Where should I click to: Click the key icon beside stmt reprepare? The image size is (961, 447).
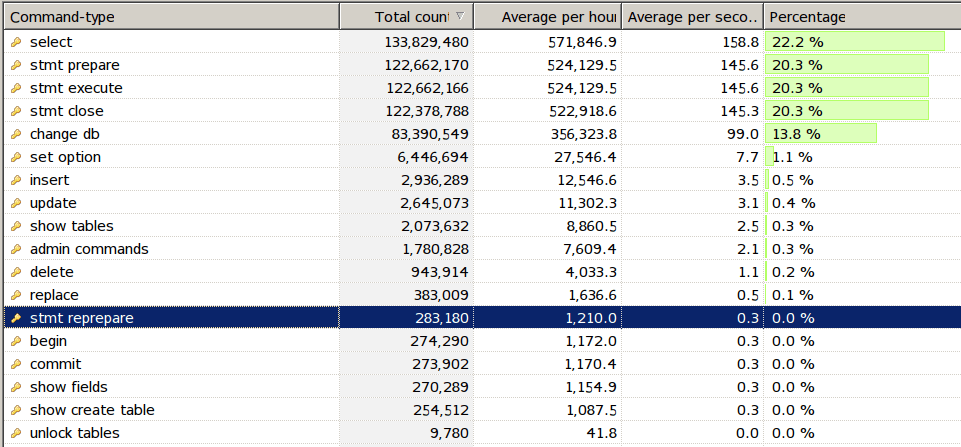tap(15, 318)
